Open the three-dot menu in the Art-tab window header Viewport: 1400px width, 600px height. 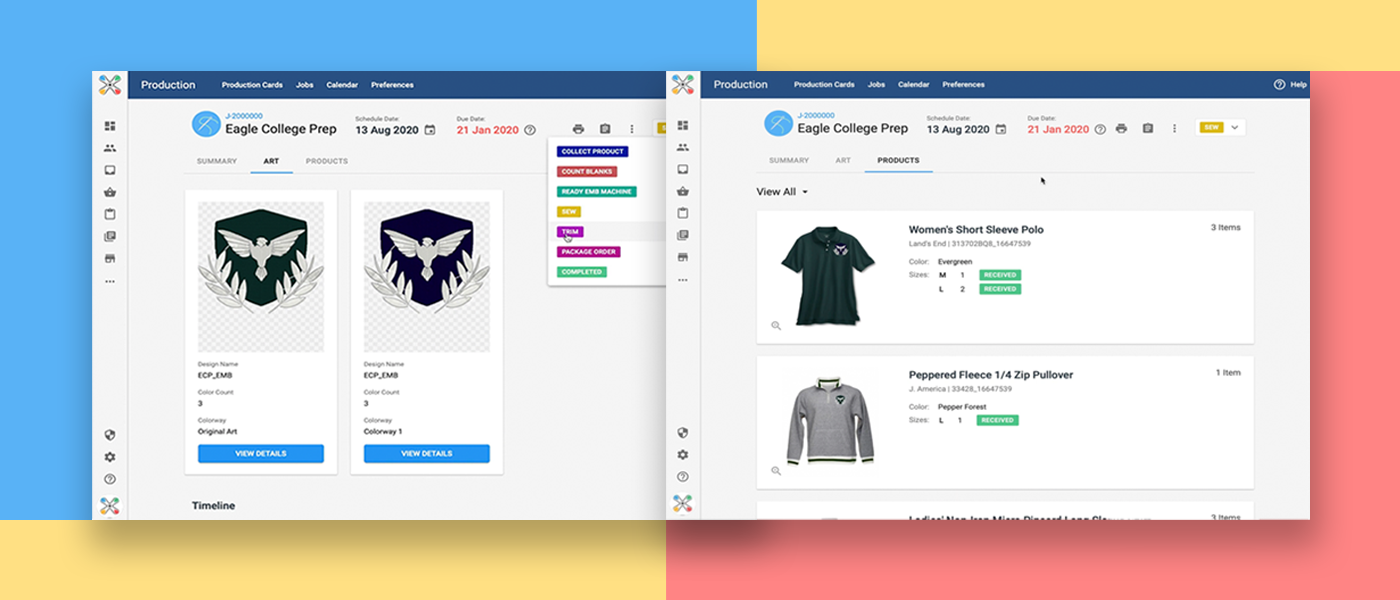tap(631, 129)
